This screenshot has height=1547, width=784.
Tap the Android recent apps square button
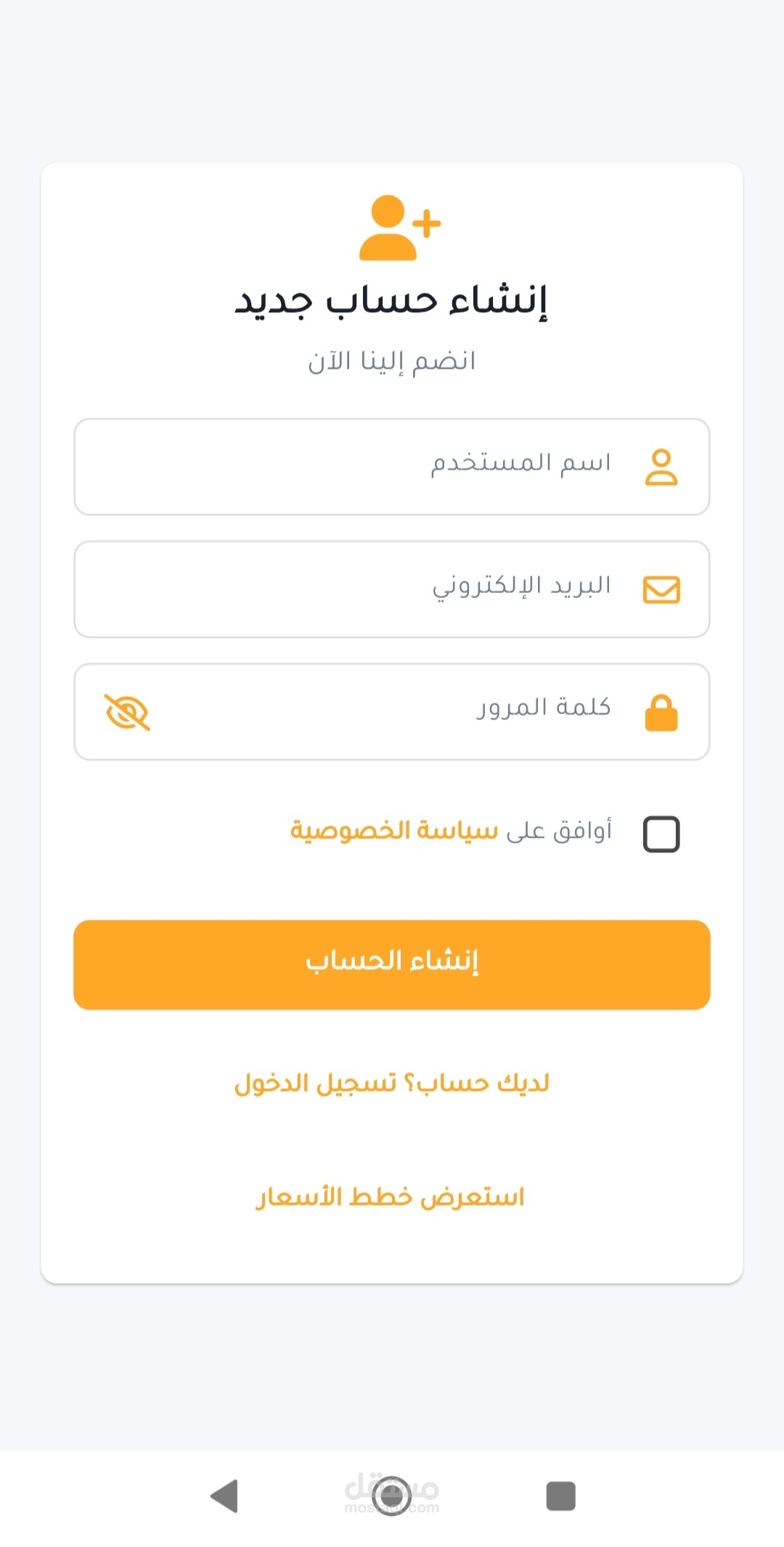[560, 1496]
